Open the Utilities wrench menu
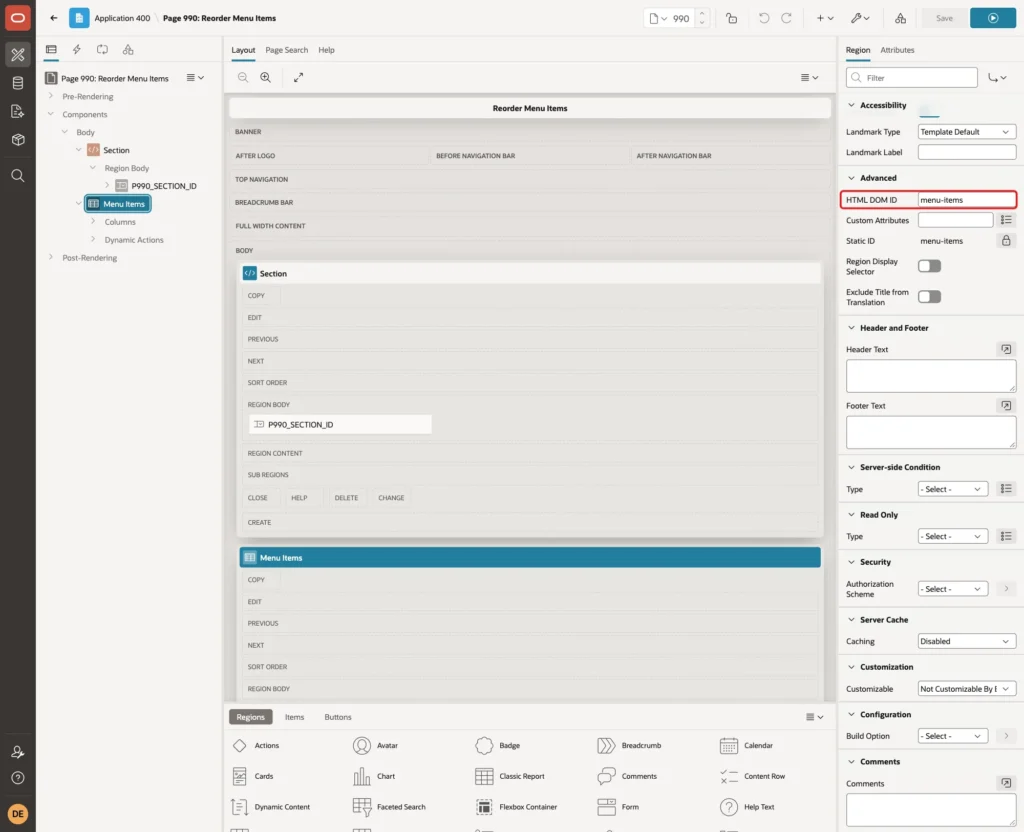The width and height of the screenshot is (1024, 832). tap(860, 18)
